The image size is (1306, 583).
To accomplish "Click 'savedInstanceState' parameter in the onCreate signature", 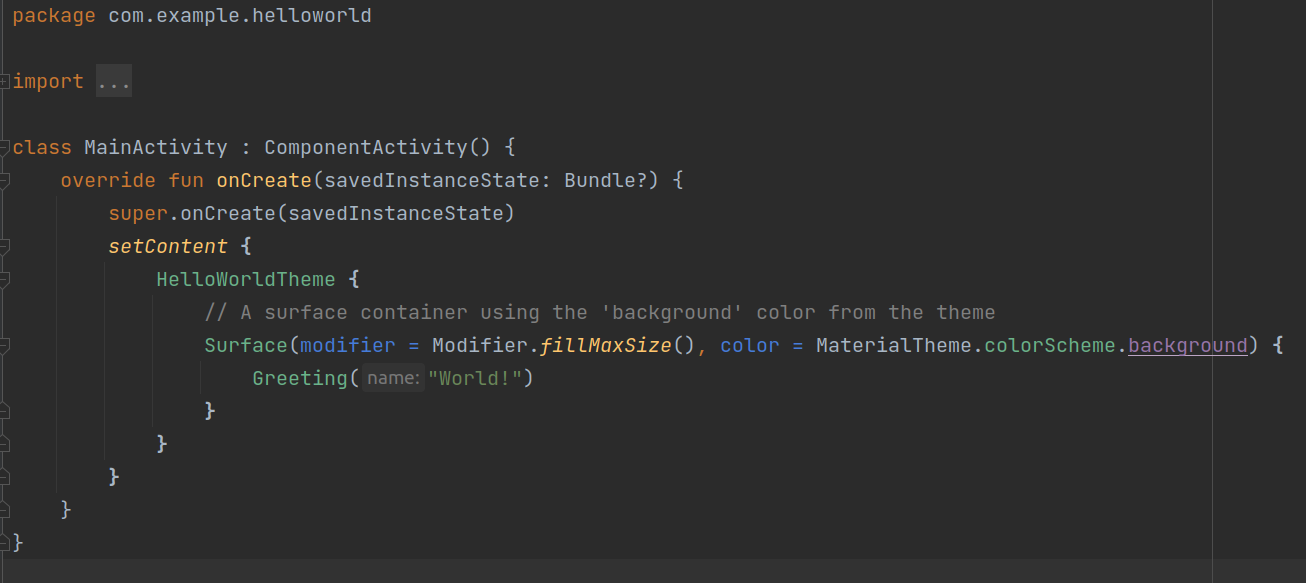I will click(x=432, y=181).
